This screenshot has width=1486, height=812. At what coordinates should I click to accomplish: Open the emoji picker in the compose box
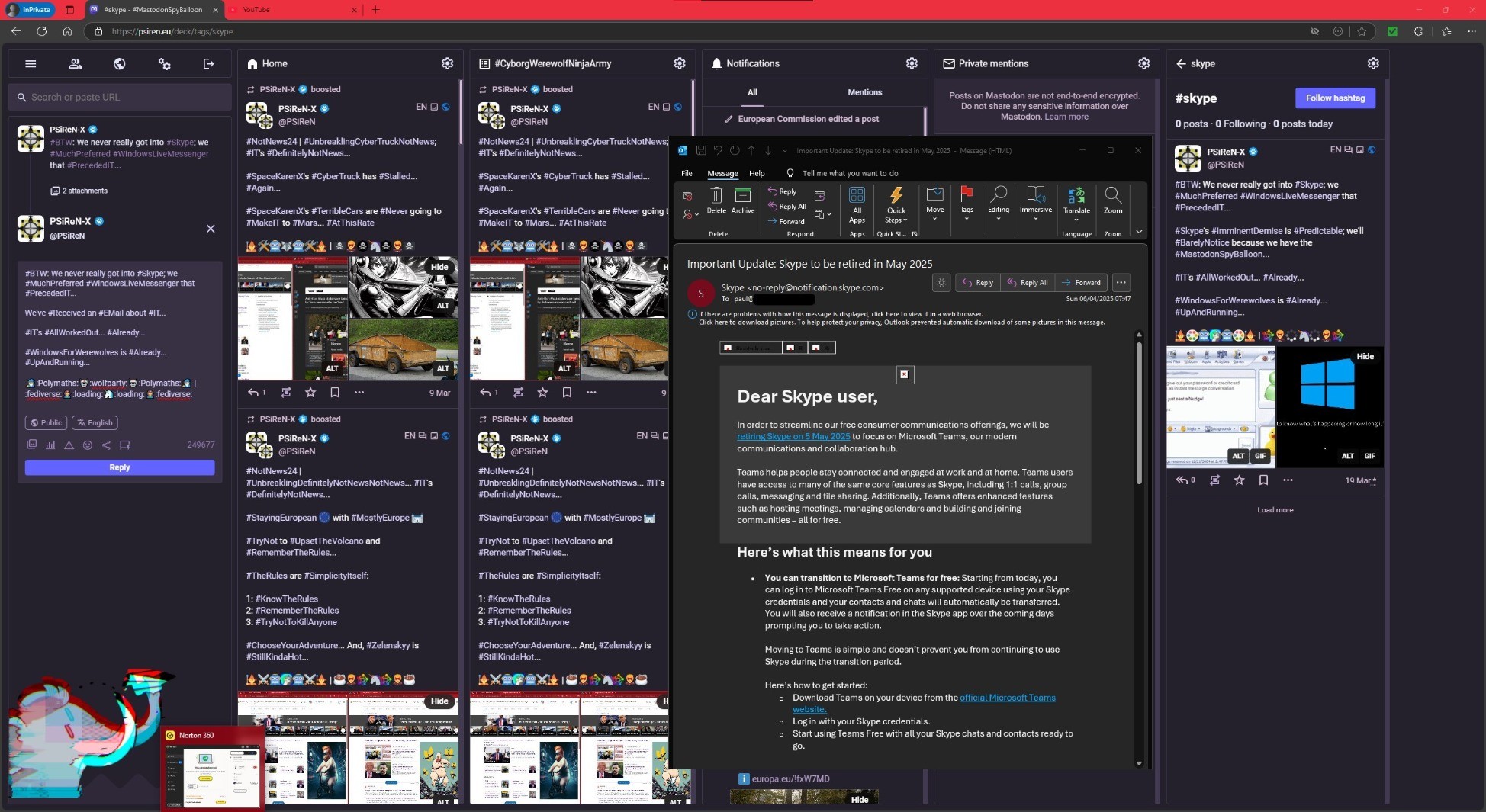(88, 445)
